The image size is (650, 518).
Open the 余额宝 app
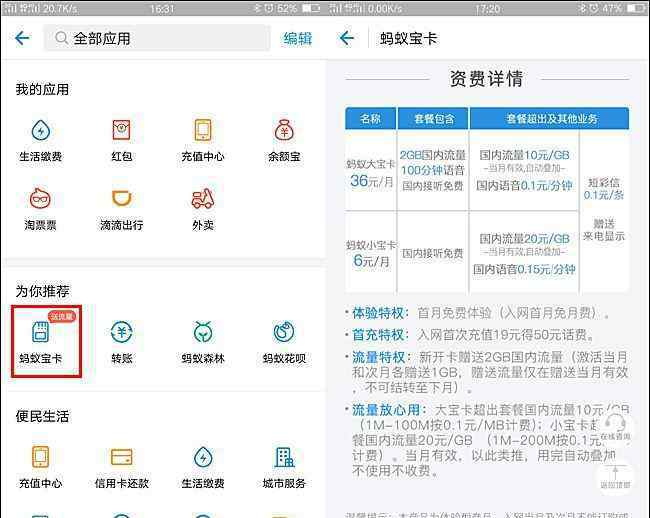tap(284, 140)
